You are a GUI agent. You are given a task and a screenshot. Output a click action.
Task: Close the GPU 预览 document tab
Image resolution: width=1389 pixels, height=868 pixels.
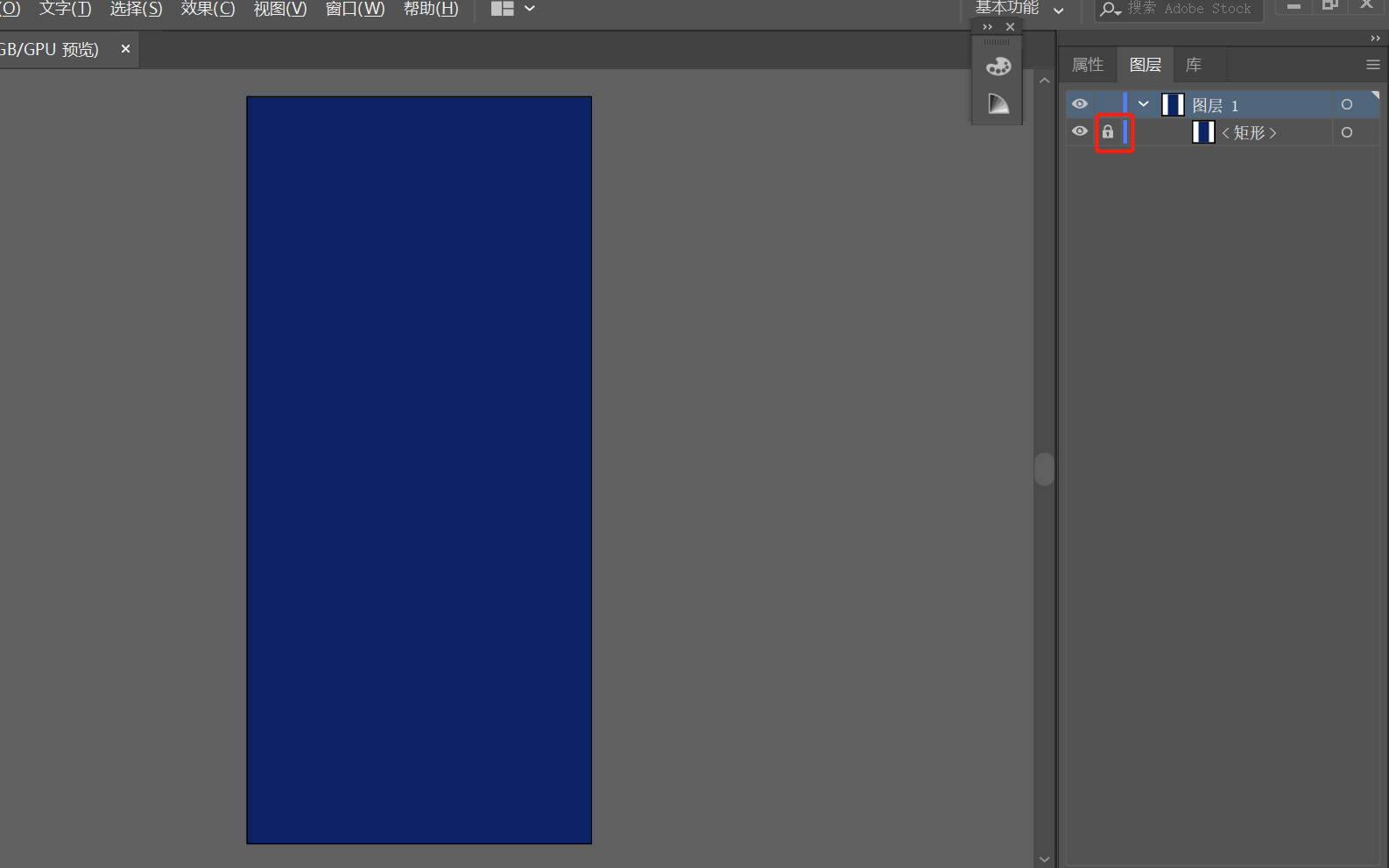tap(125, 49)
